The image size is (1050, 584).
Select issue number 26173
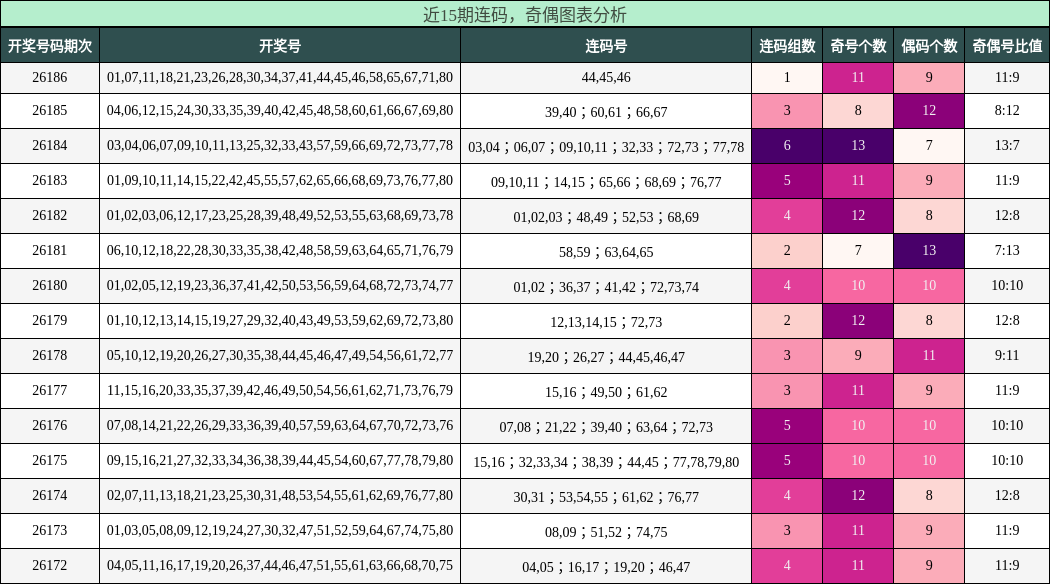pyautogui.click(x=50, y=530)
